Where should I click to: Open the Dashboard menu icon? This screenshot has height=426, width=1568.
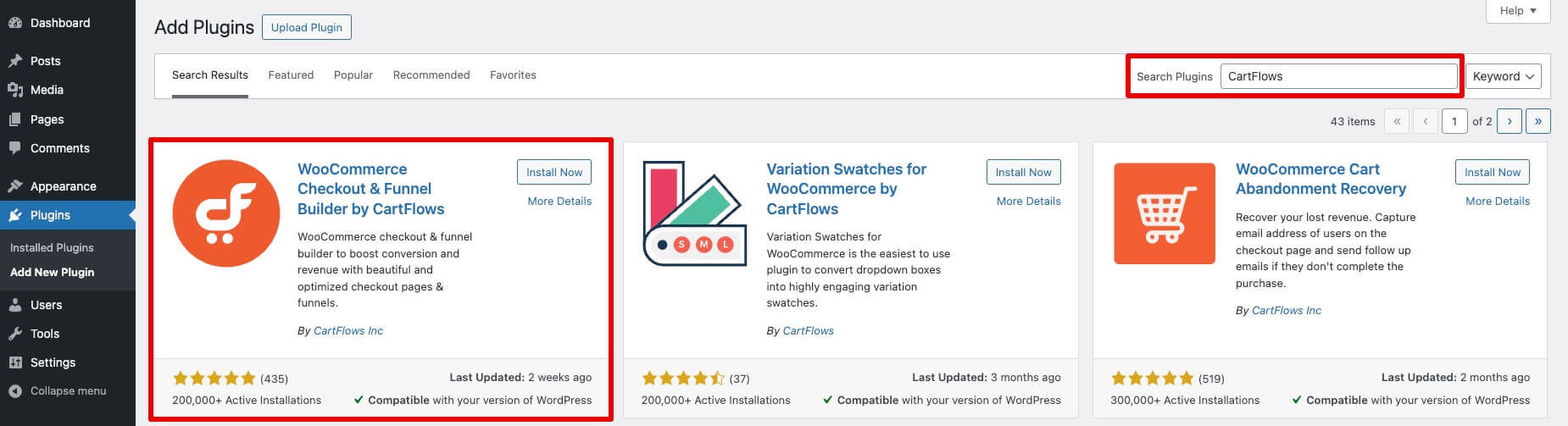[x=15, y=23]
